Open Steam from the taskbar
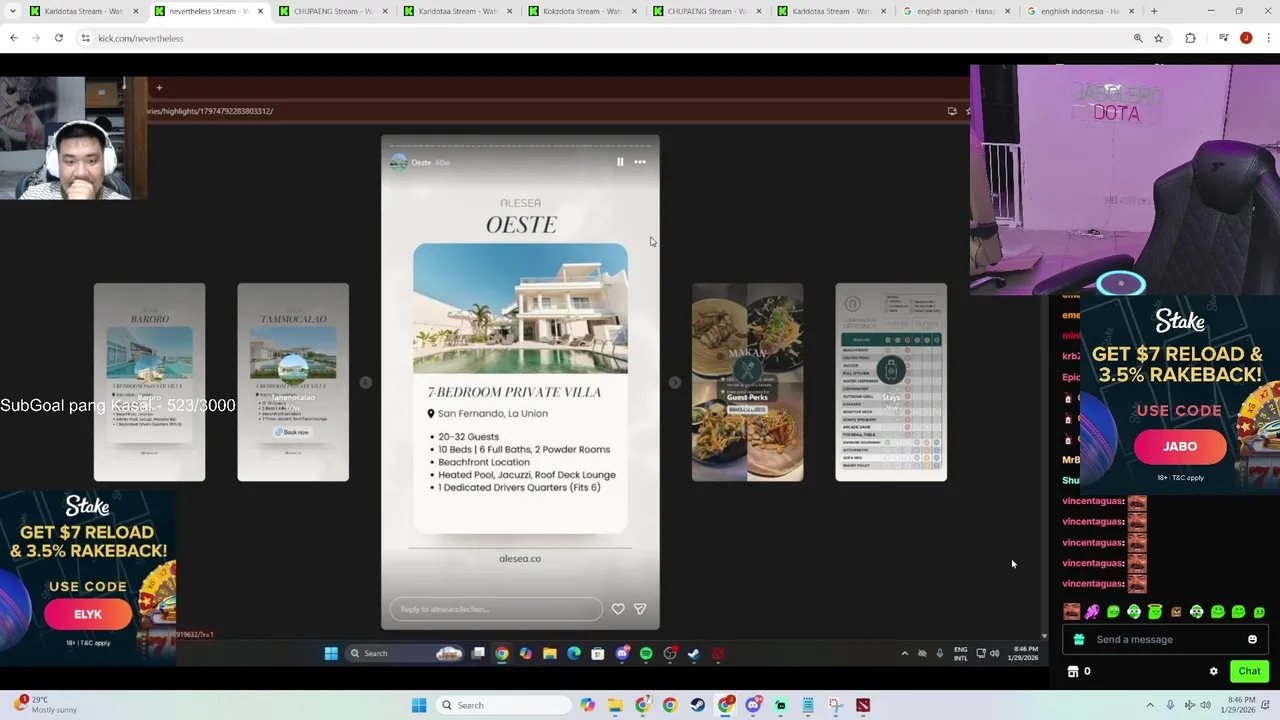The height and width of the screenshot is (720, 1280). tap(698, 705)
